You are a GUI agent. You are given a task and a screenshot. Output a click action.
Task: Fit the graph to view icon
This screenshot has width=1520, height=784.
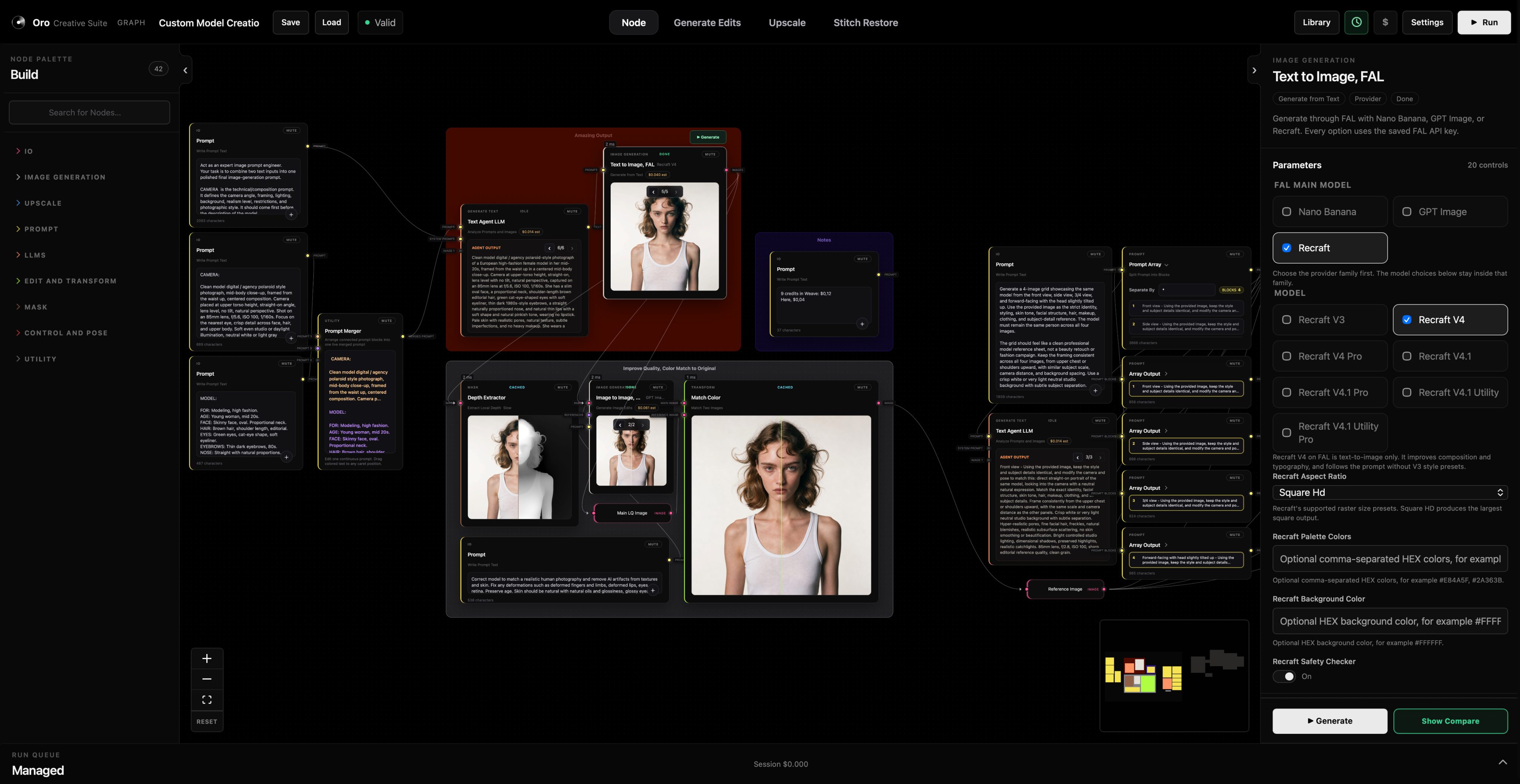[206, 700]
